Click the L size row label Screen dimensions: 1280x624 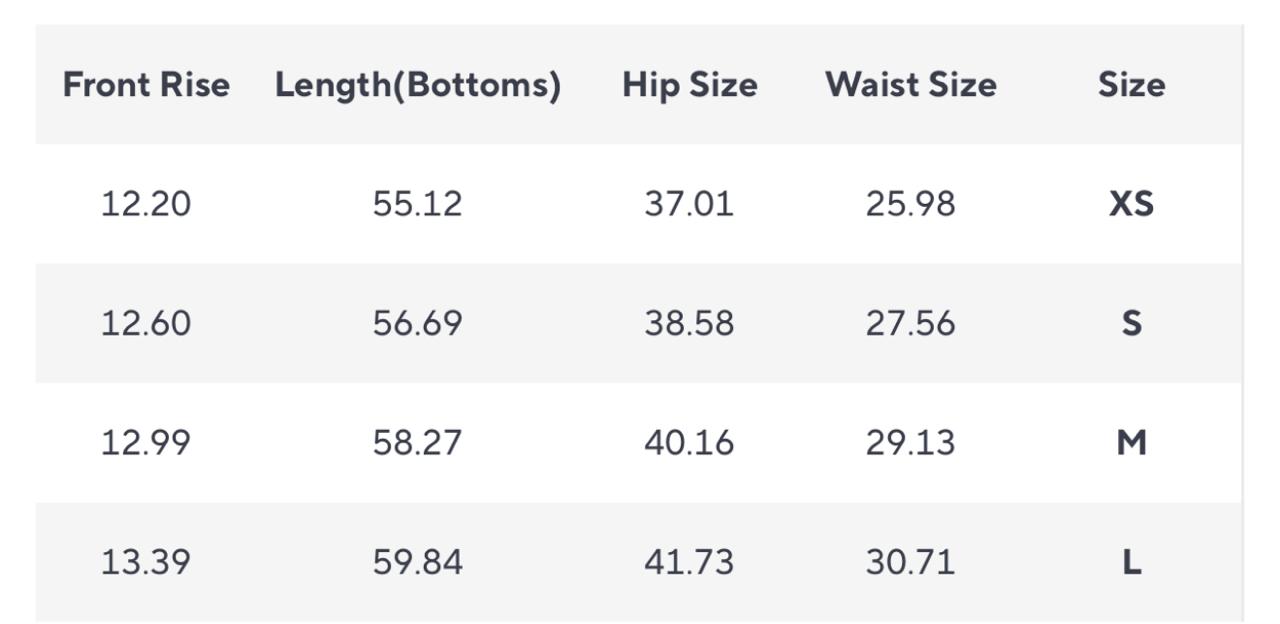coord(1131,562)
